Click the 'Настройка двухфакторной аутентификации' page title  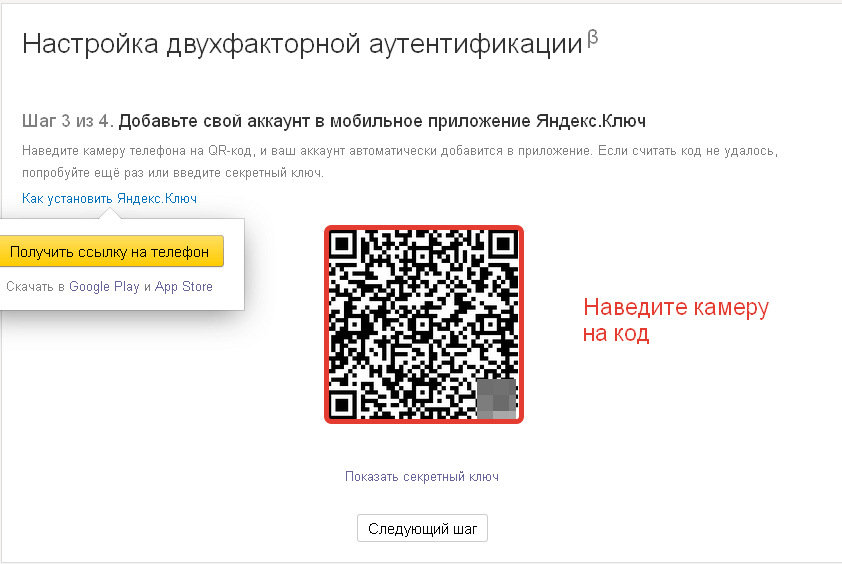point(302,44)
